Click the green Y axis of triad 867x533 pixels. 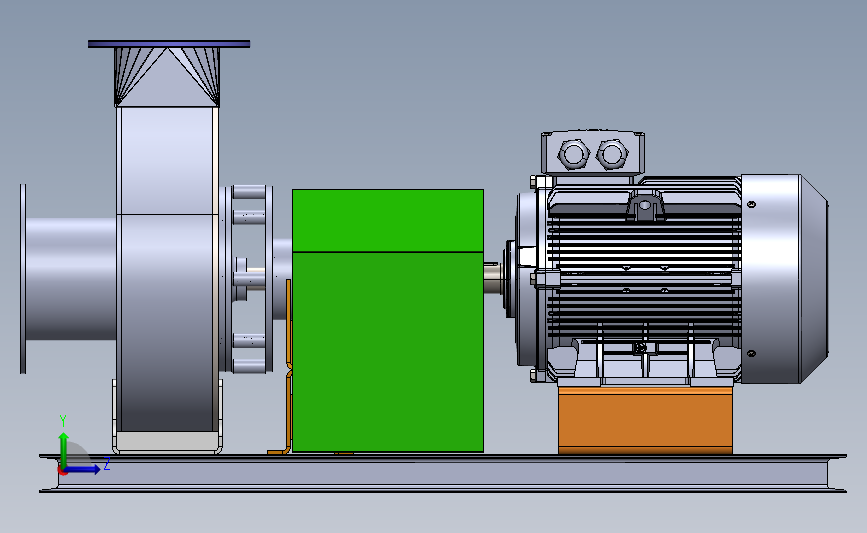[64, 450]
